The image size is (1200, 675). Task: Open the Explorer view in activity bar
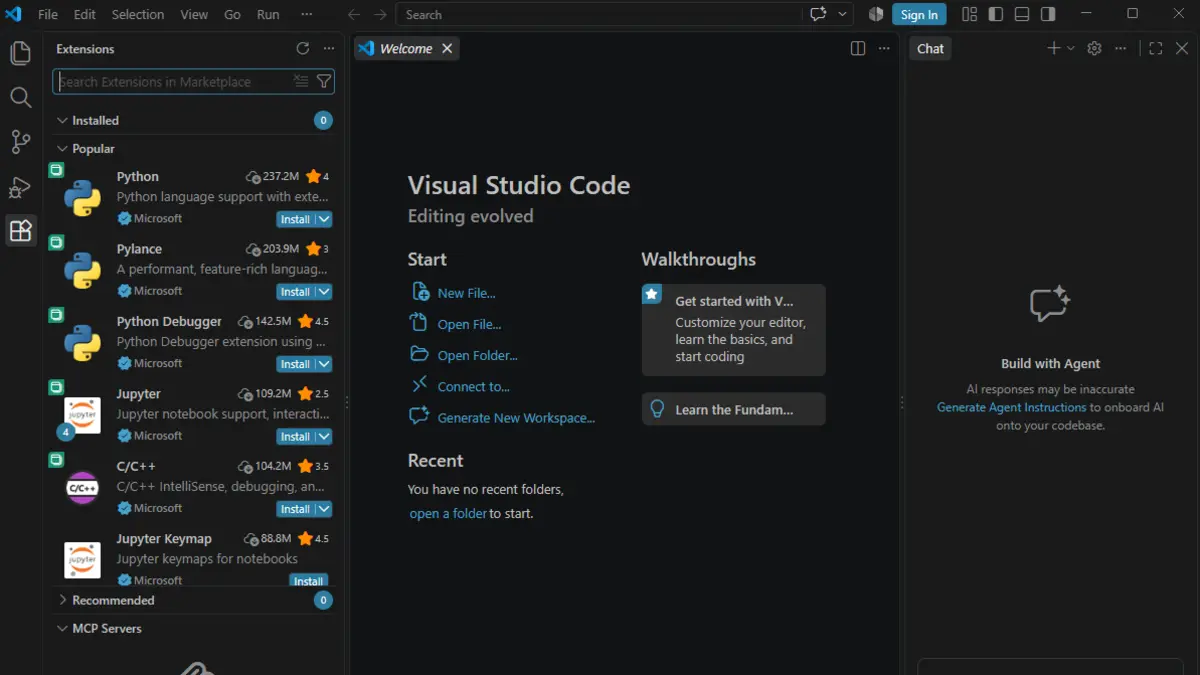20,53
